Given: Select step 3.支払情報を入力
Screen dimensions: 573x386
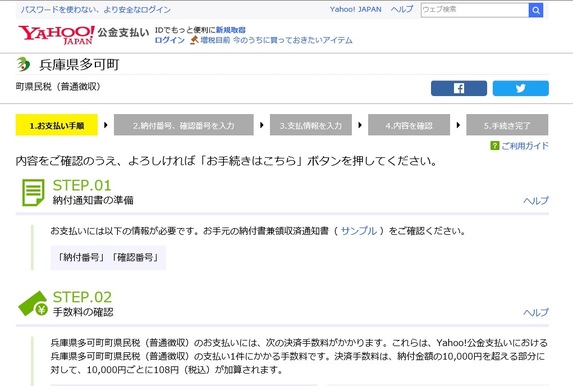Looking at the screenshot, I should pyautogui.click(x=311, y=125).
